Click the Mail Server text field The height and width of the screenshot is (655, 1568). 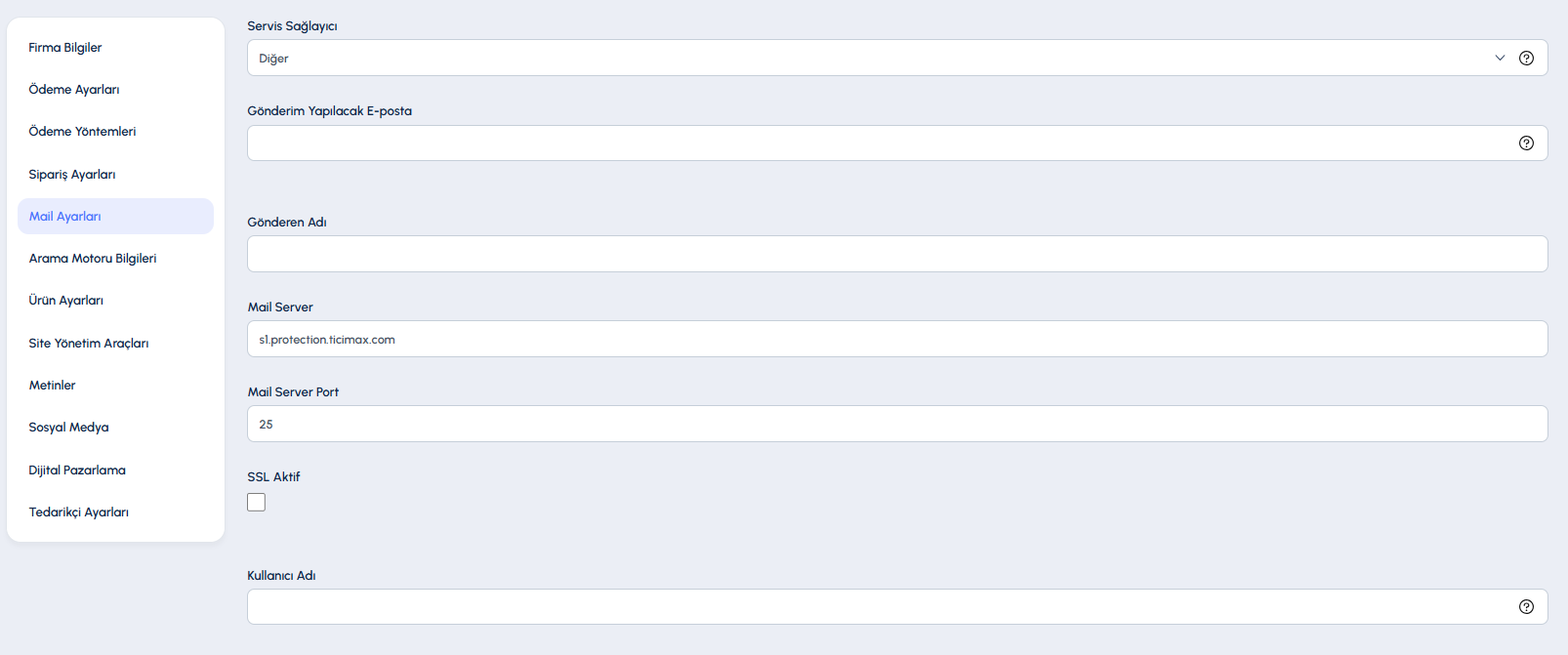click(x=897, y=339)
